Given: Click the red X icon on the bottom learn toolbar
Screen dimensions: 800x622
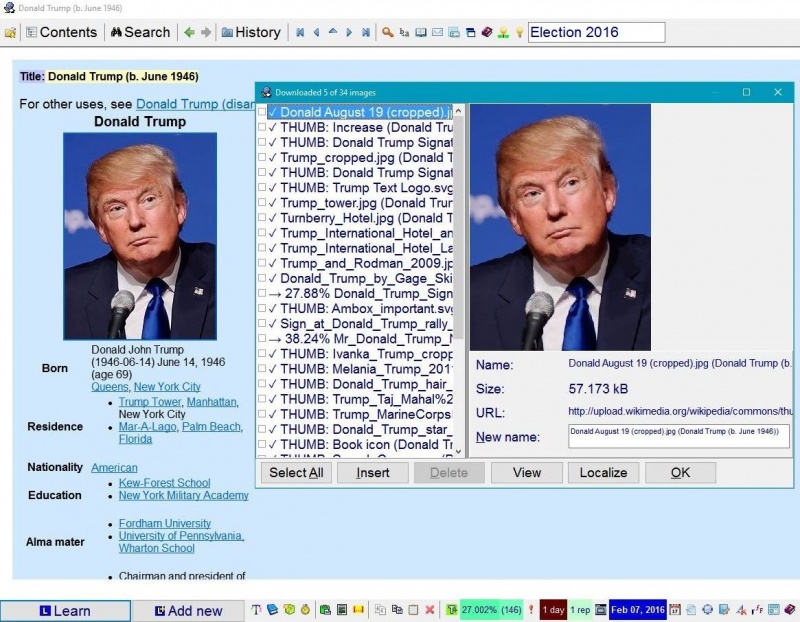Looking at the screenshot, I should pyautogui.click(x=428, y=608).
